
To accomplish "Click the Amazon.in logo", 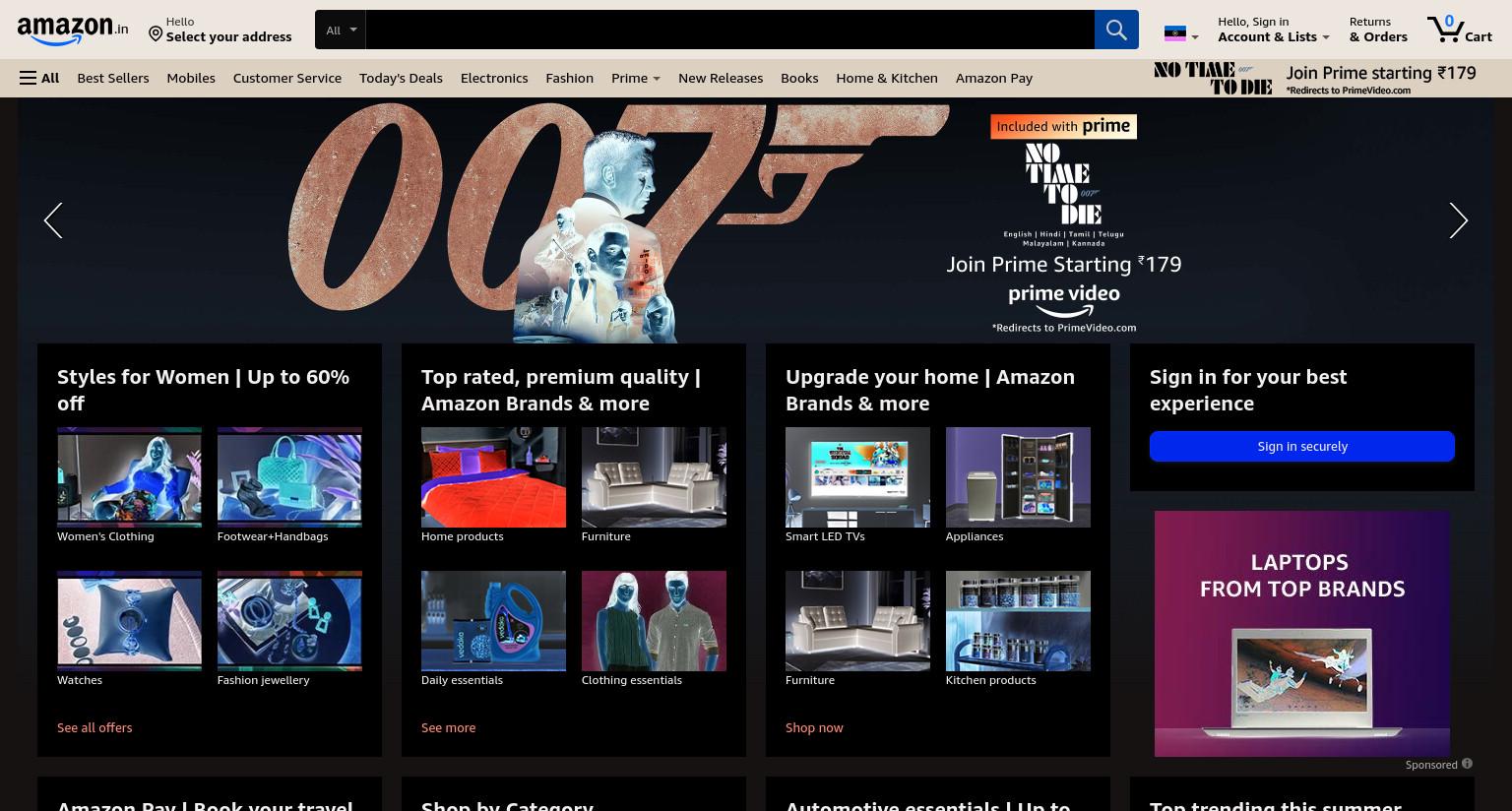I will 73,31.
